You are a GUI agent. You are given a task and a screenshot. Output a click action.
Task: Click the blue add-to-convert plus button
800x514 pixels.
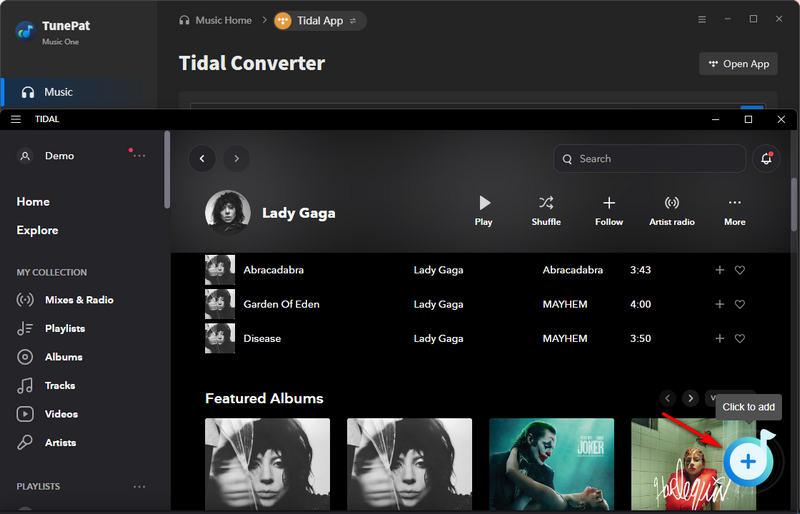point(746,460)
